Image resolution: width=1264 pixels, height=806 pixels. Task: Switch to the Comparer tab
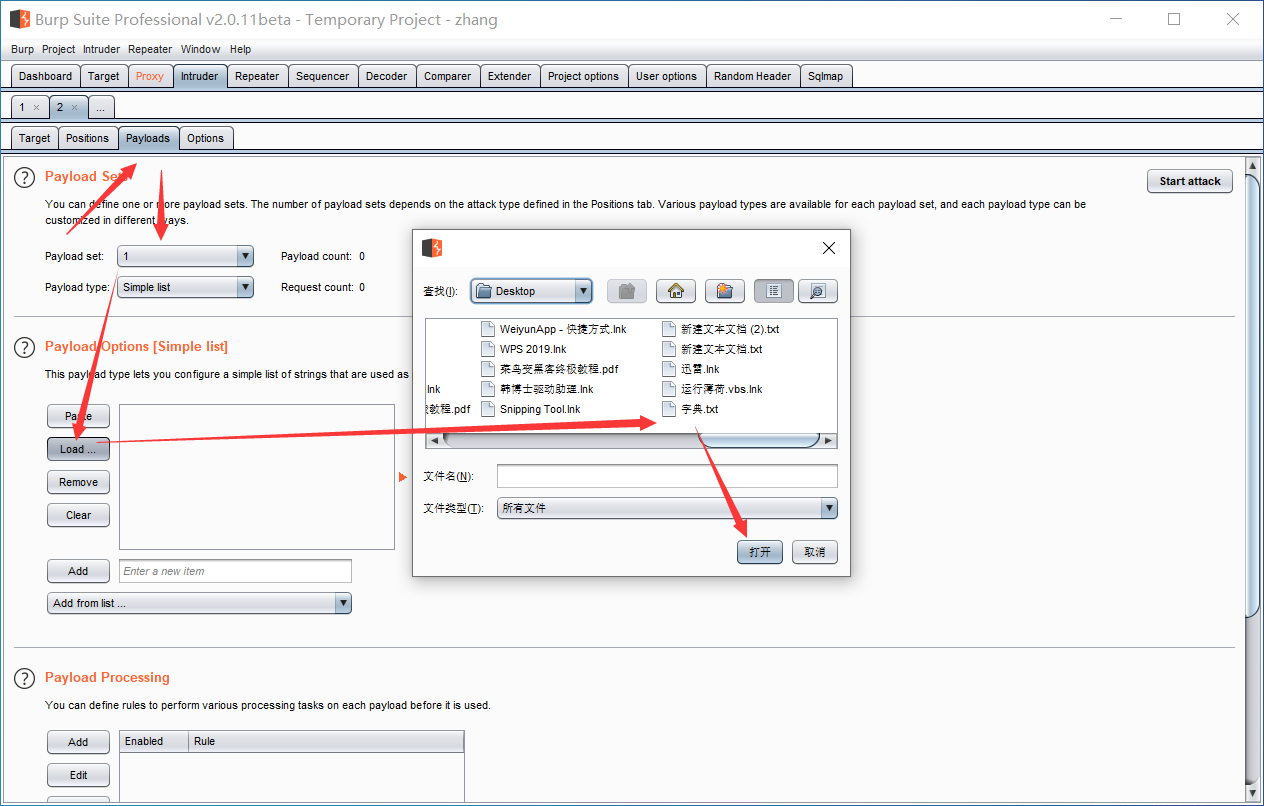click(448, 76)
